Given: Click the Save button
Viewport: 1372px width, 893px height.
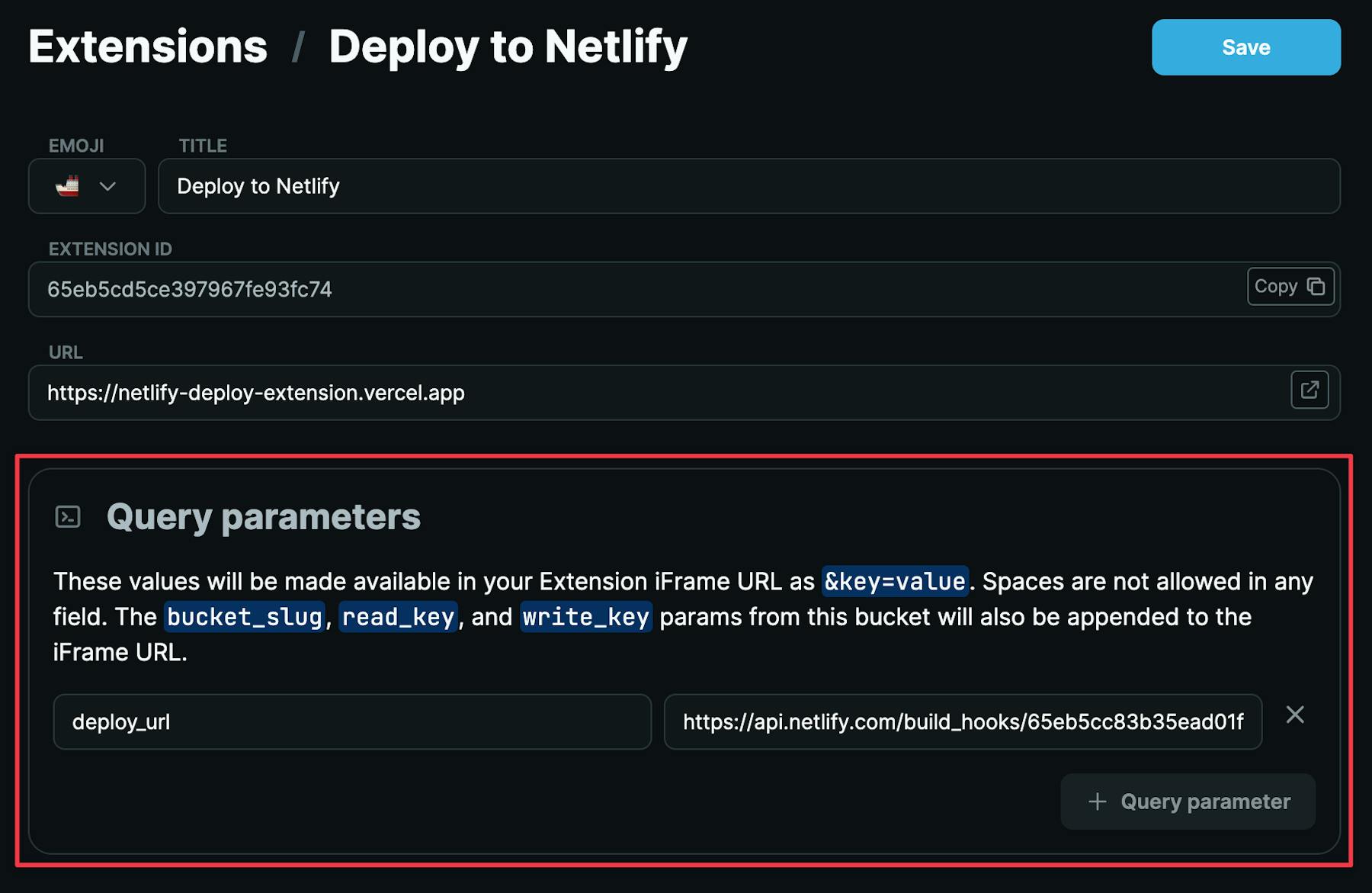Looking at the screenshot, I should coord(1245,47).
